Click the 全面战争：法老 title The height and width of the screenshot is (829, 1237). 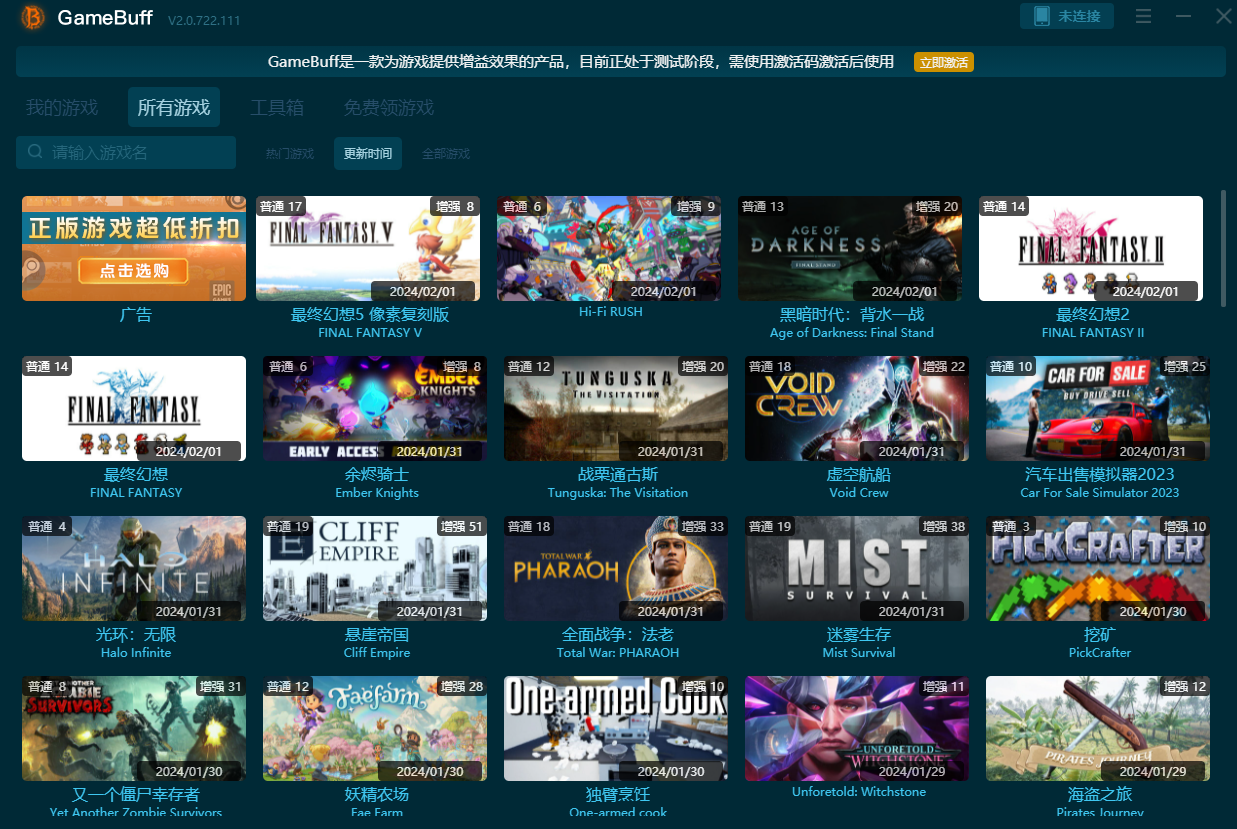pyautogui.click(x=618, y=634)
